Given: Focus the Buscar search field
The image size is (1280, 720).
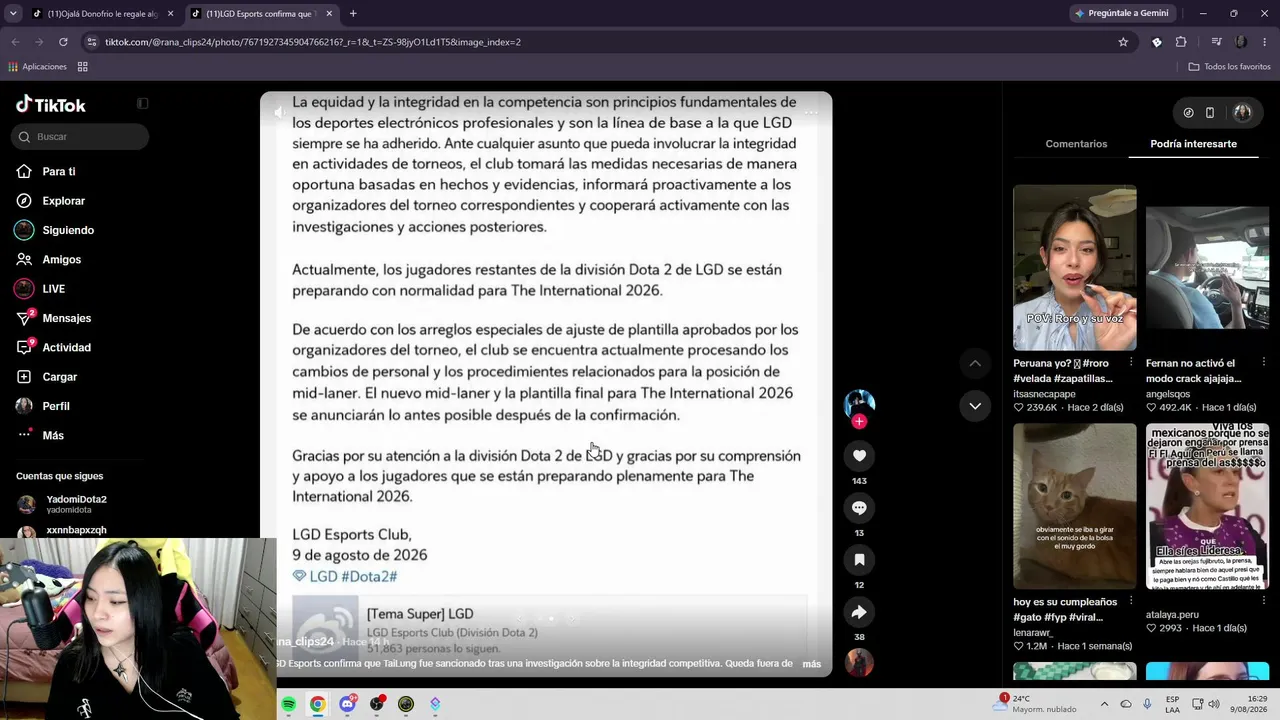Looking at the screenshot, I should coord(82,137).
